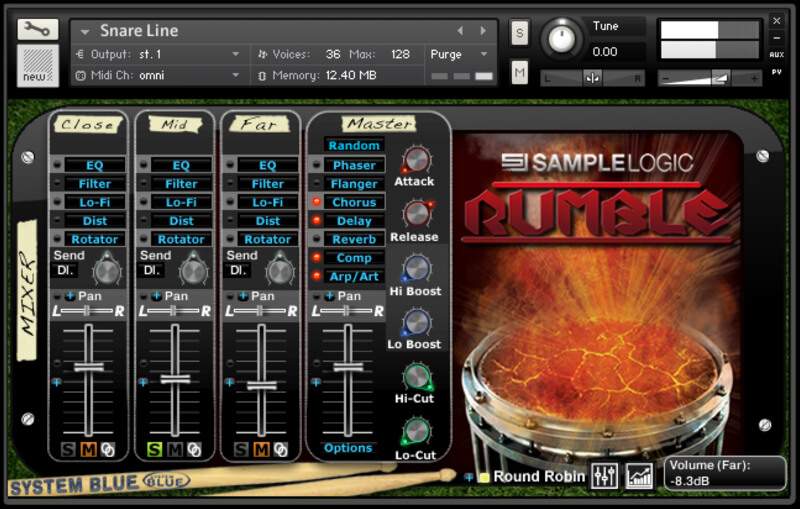This screenshot has height=509, width=800.
Task: Click the Close channel volume fader
Action: click(x=89, y=367)
